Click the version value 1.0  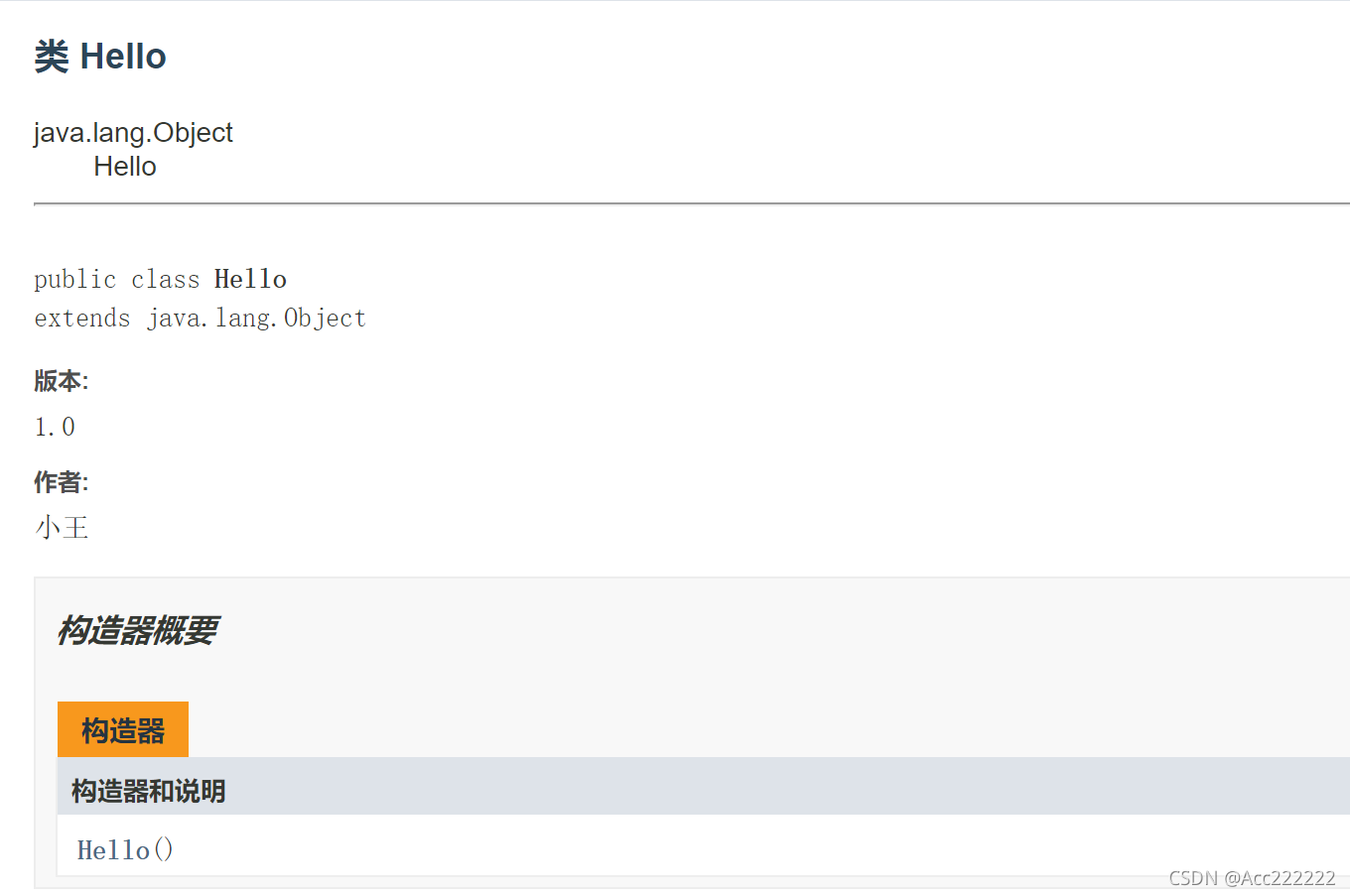pos(55,427)
